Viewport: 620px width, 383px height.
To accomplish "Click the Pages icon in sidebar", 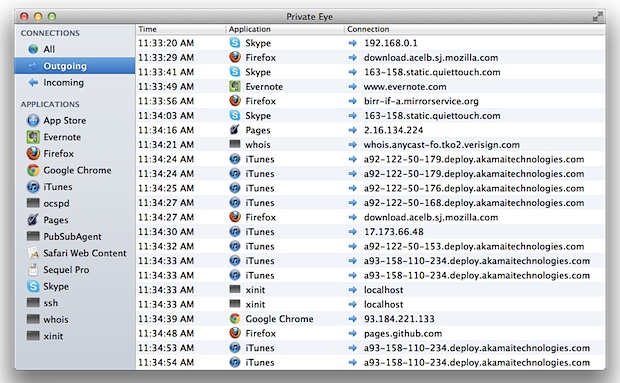I will (x=33, y=220).
